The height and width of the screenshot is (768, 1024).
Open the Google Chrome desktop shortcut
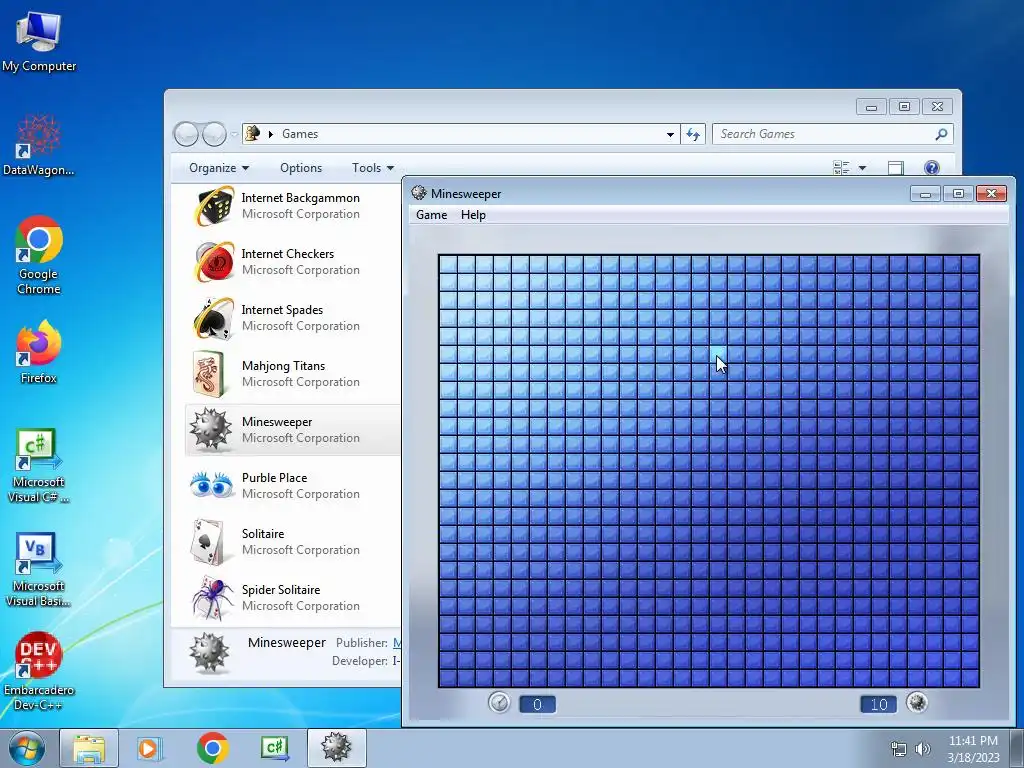[39, 255]
